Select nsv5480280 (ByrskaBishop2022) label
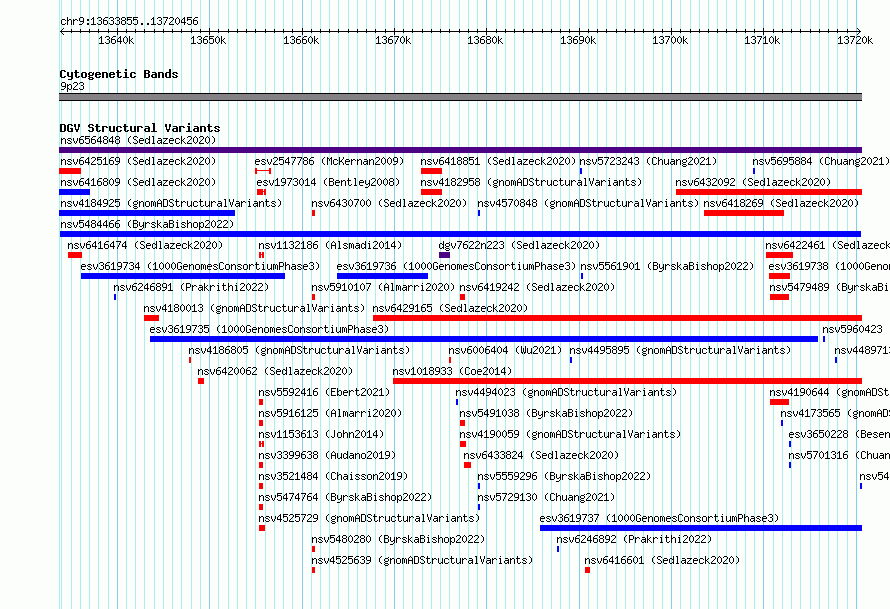The image size is (890, 609). tap(398, 539)
